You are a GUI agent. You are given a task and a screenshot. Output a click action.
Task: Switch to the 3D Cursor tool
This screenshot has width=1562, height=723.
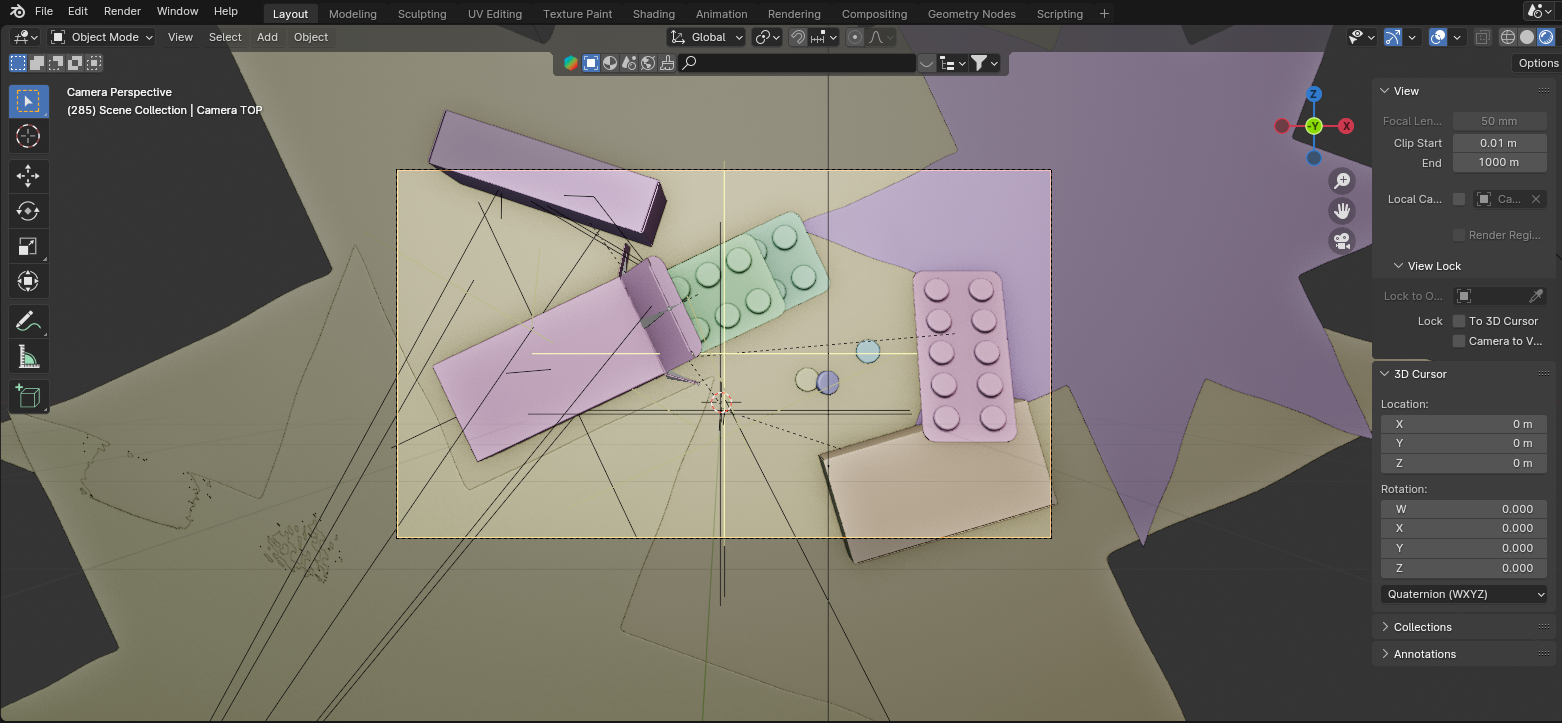tap(28, 136)
